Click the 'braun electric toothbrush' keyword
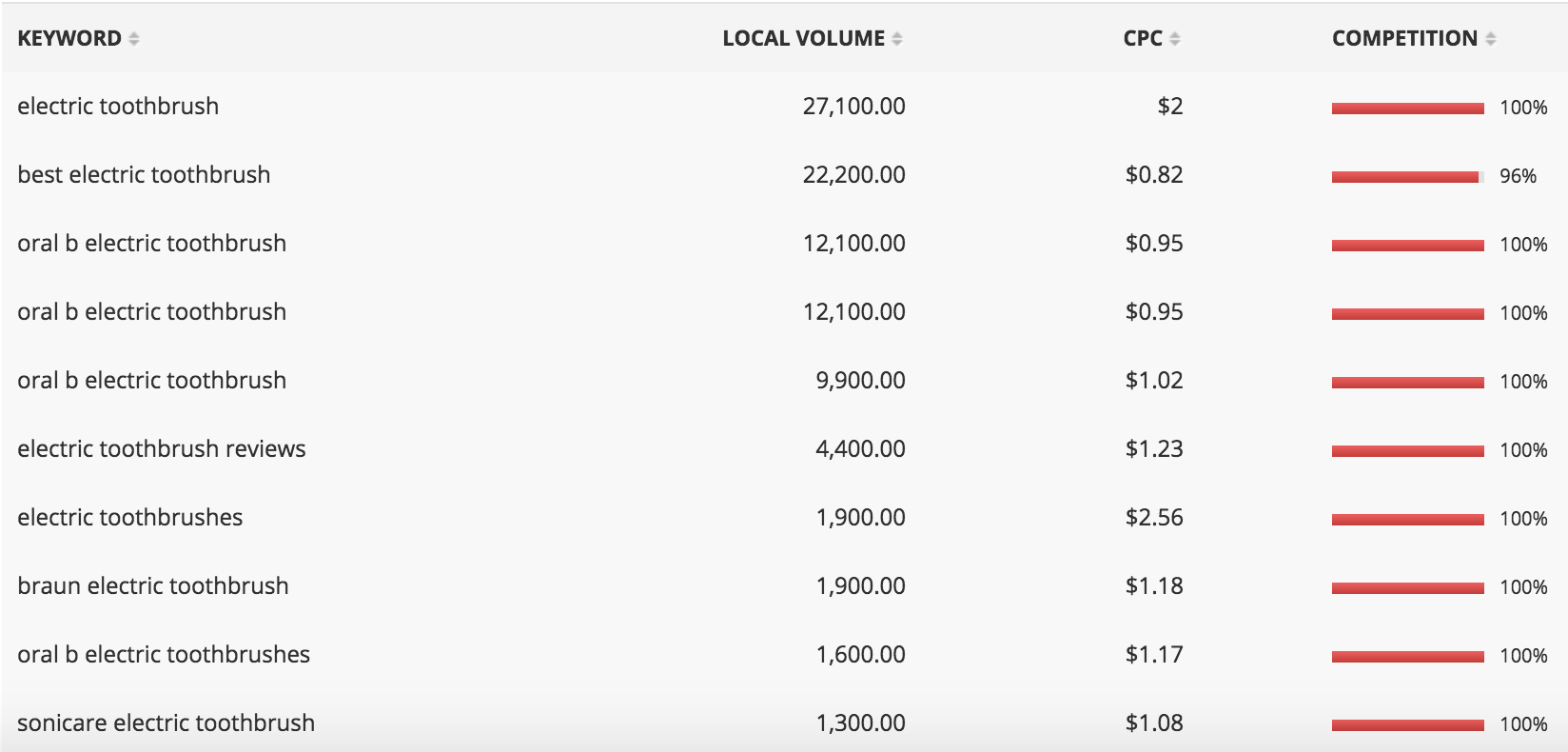This screenshot has height=752, width=1568. [x=153, y=586]
